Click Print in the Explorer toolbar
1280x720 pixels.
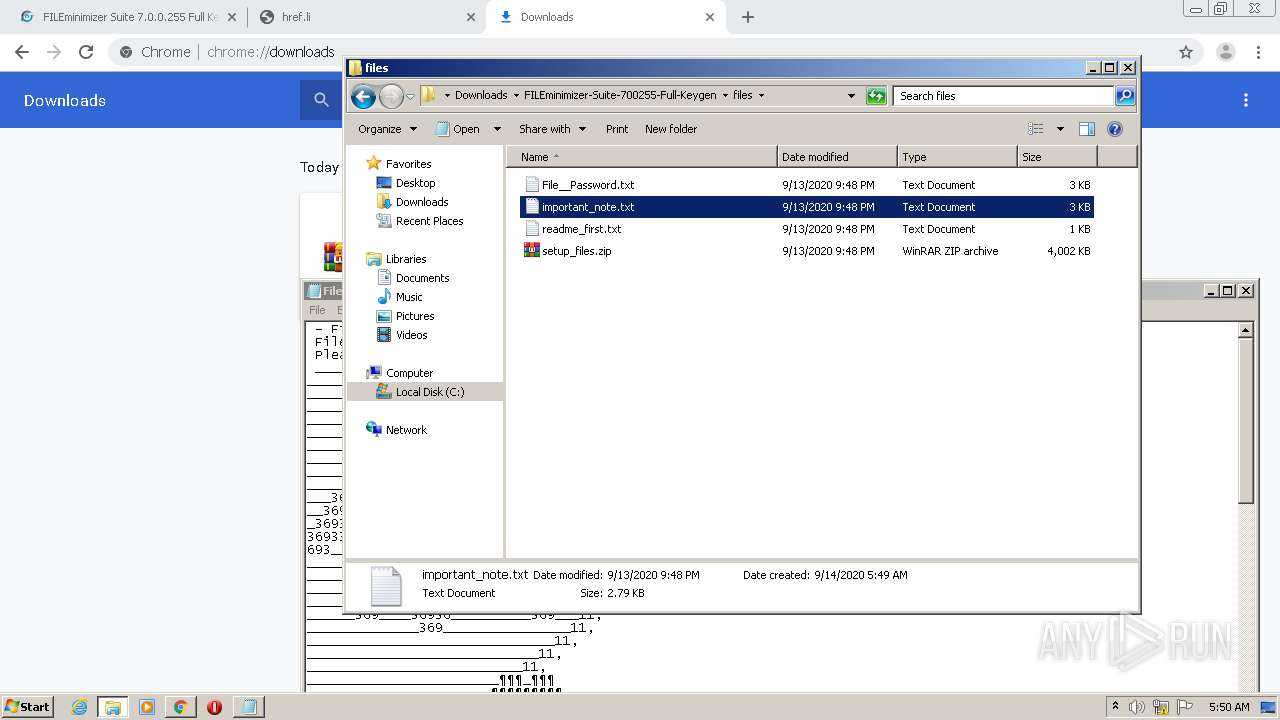click(617, 129)
